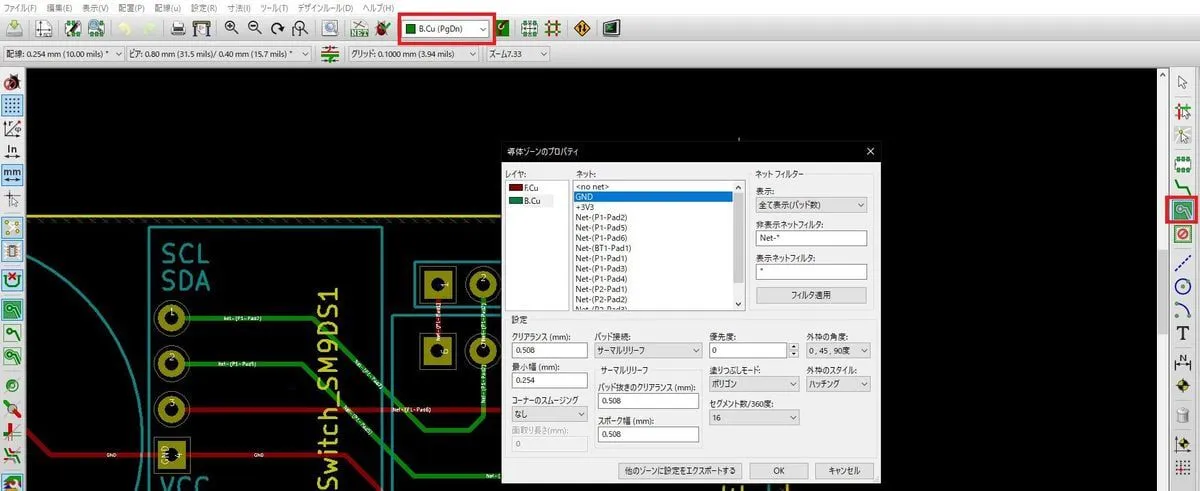Switch units to inches
Viewport: 1200px width, 491px height.
[x=13, y=151]
